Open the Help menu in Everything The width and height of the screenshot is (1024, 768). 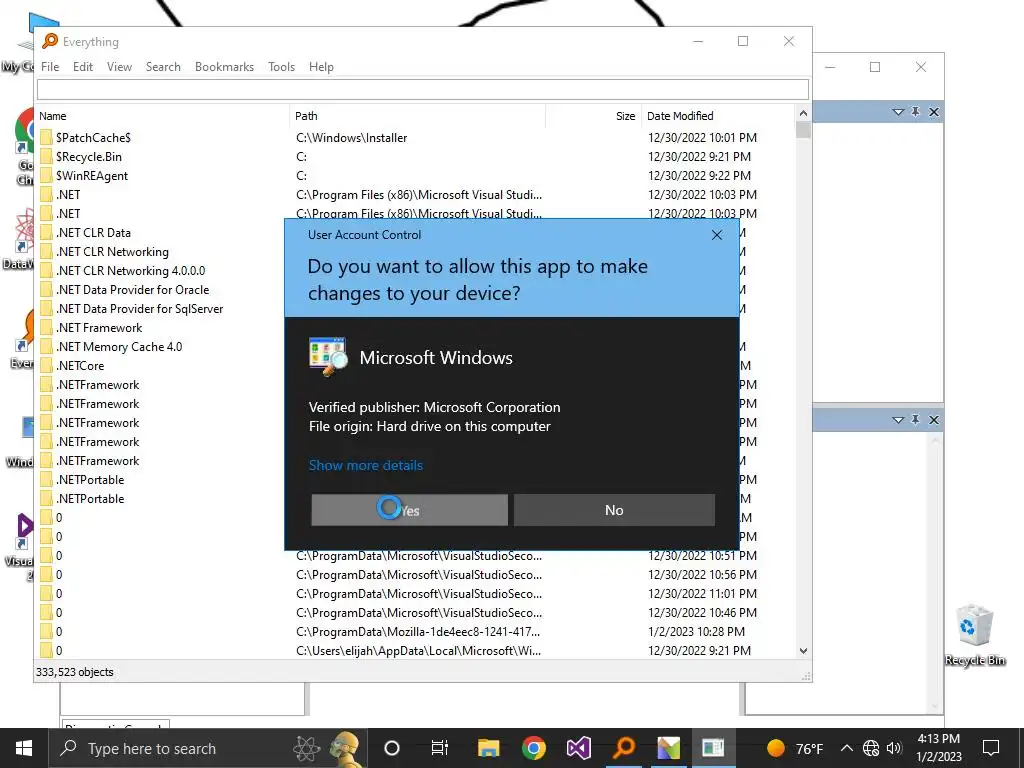click(x=321, y=67)
